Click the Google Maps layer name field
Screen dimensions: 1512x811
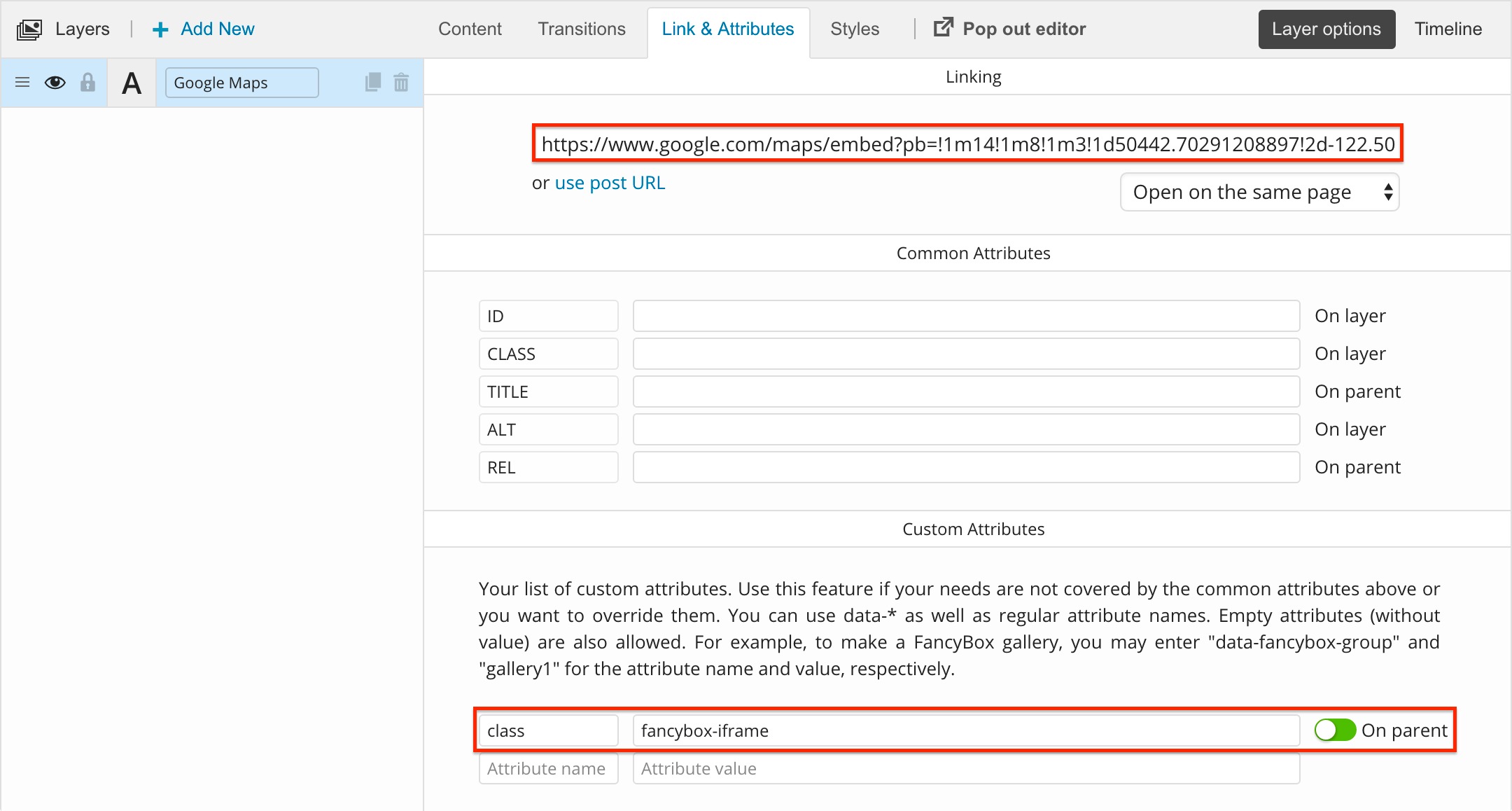(242, 83)
